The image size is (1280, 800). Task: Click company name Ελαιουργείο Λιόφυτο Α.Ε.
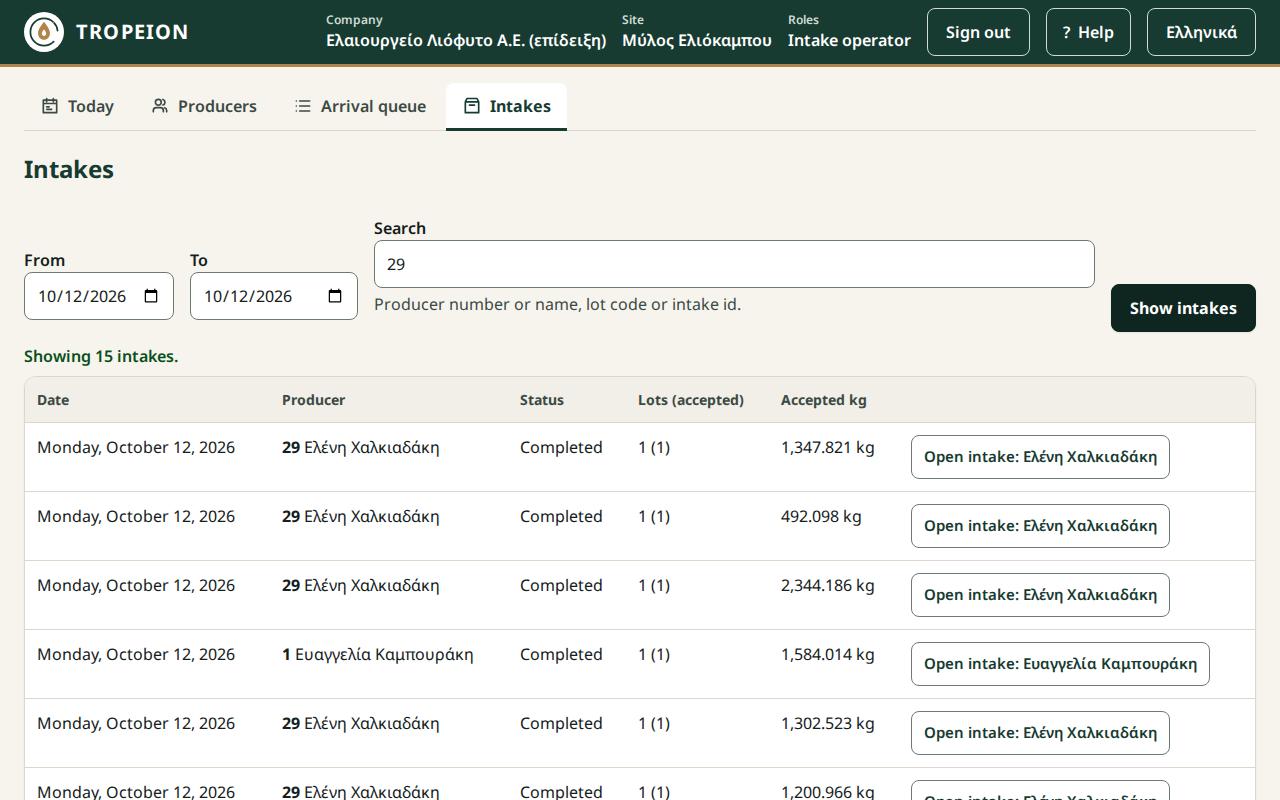point(466,41)
